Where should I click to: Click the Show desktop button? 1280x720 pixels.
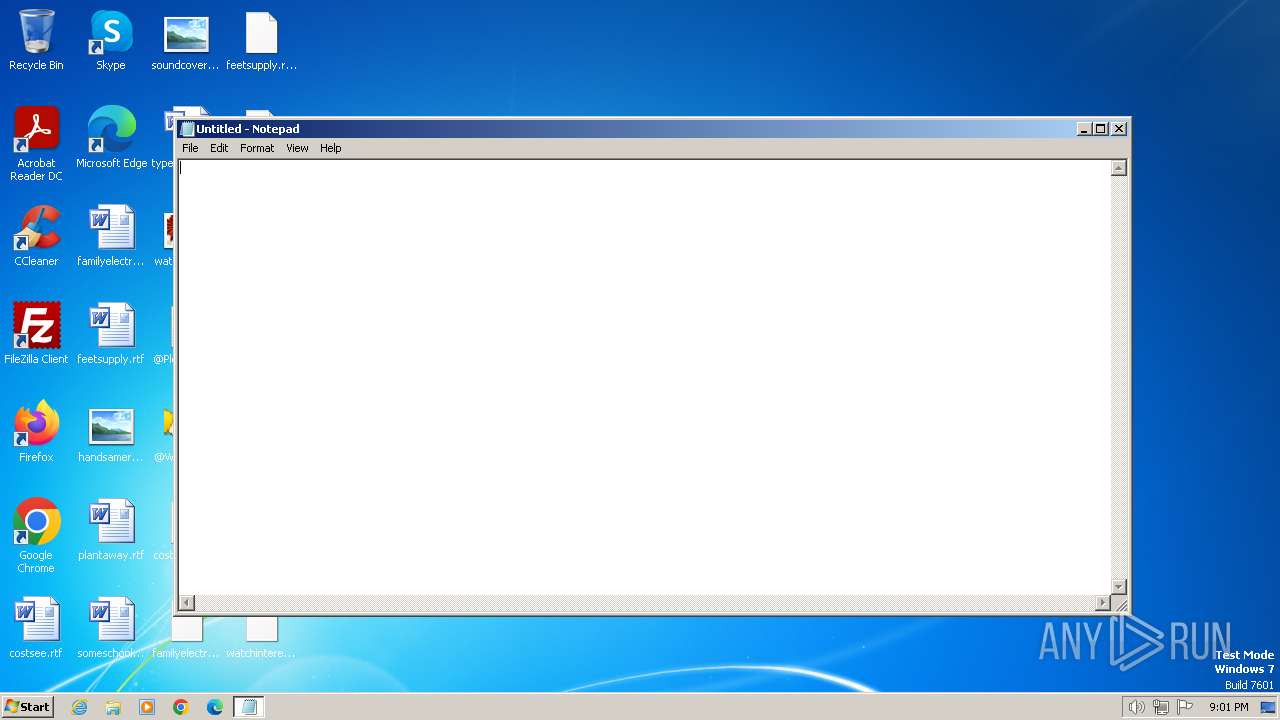[1268, 707]
